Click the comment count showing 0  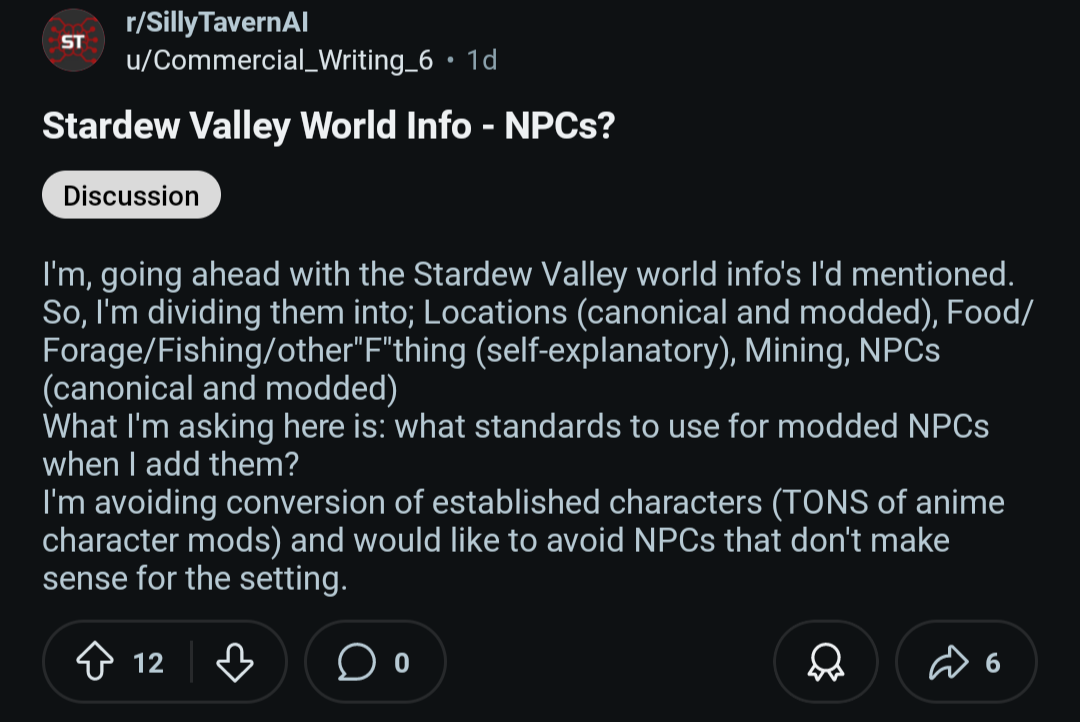402,663
